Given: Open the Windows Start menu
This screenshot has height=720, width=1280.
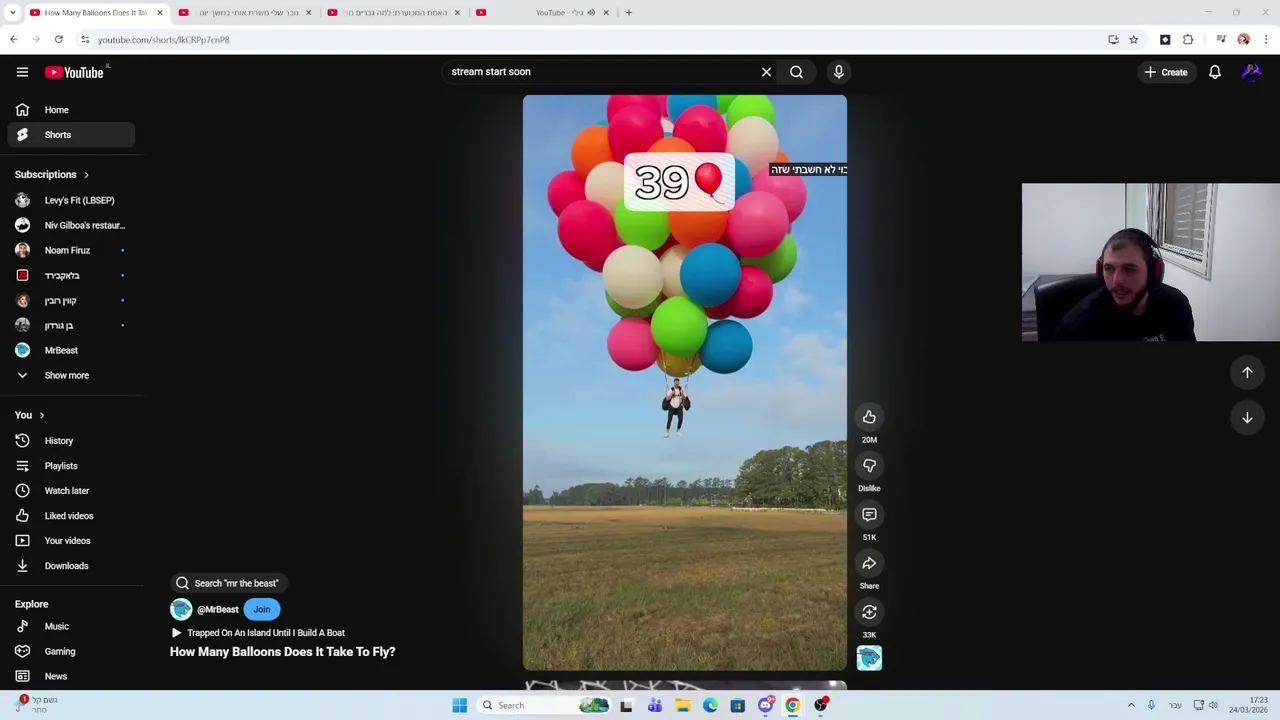Looking at the screenshot, I should click(459, 705).
